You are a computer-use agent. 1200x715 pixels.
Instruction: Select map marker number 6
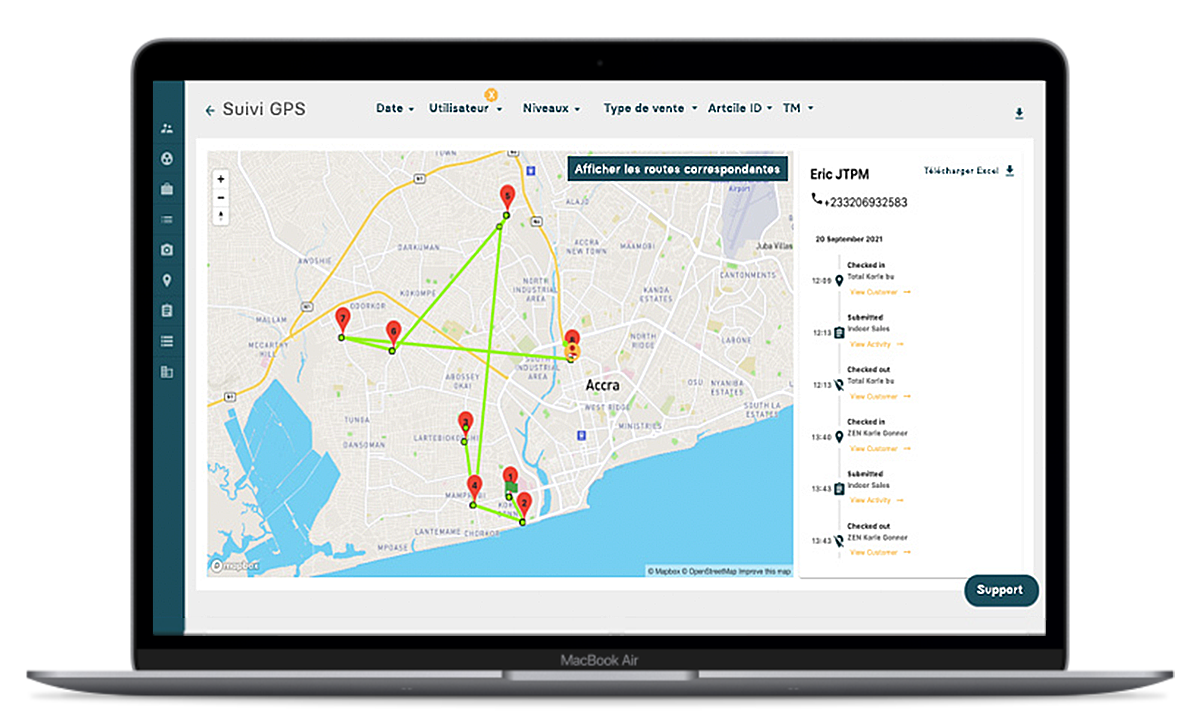tap(393, 333)
